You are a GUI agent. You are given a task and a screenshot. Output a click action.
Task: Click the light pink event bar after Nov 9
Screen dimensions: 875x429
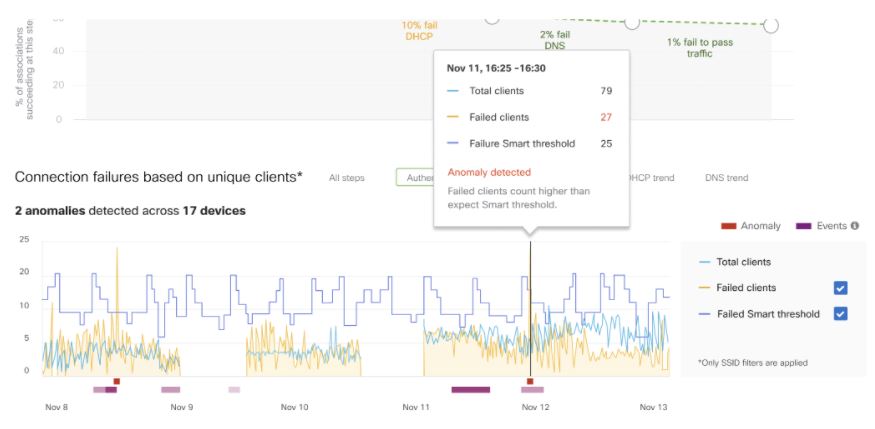coord(234,390)
